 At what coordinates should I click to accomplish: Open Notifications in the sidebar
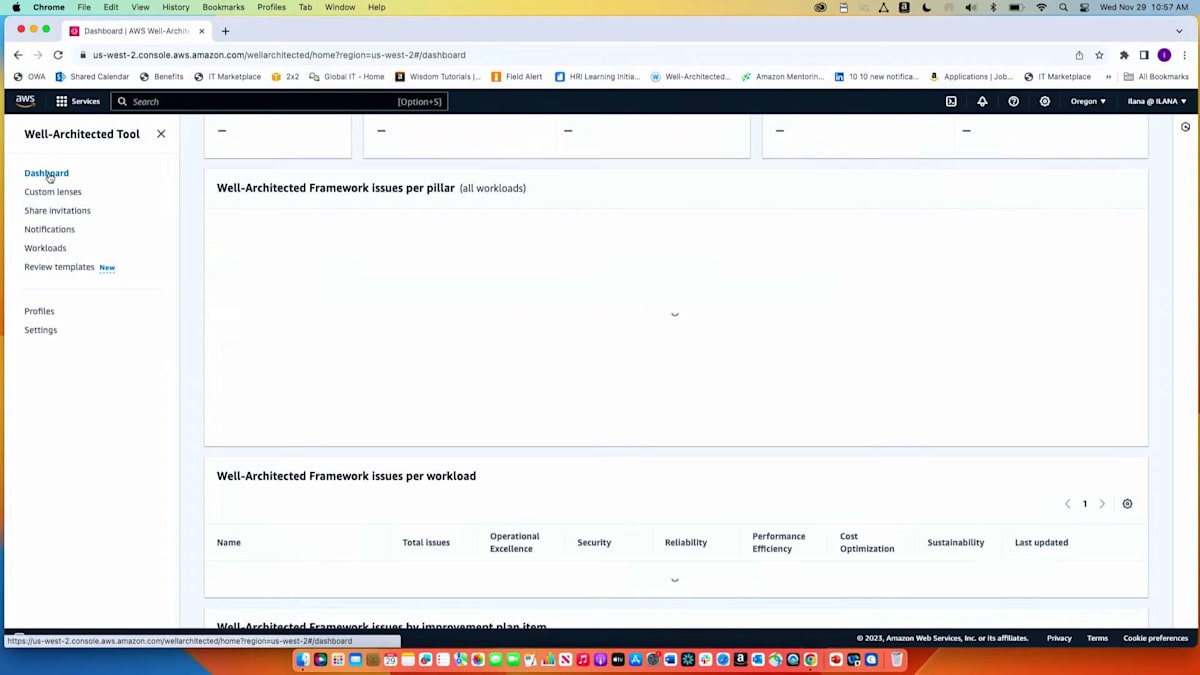point(49,230)
